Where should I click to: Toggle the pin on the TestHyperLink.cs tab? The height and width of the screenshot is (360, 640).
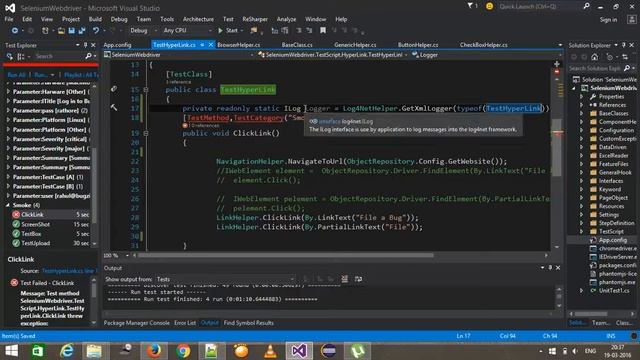click(202, 45)
